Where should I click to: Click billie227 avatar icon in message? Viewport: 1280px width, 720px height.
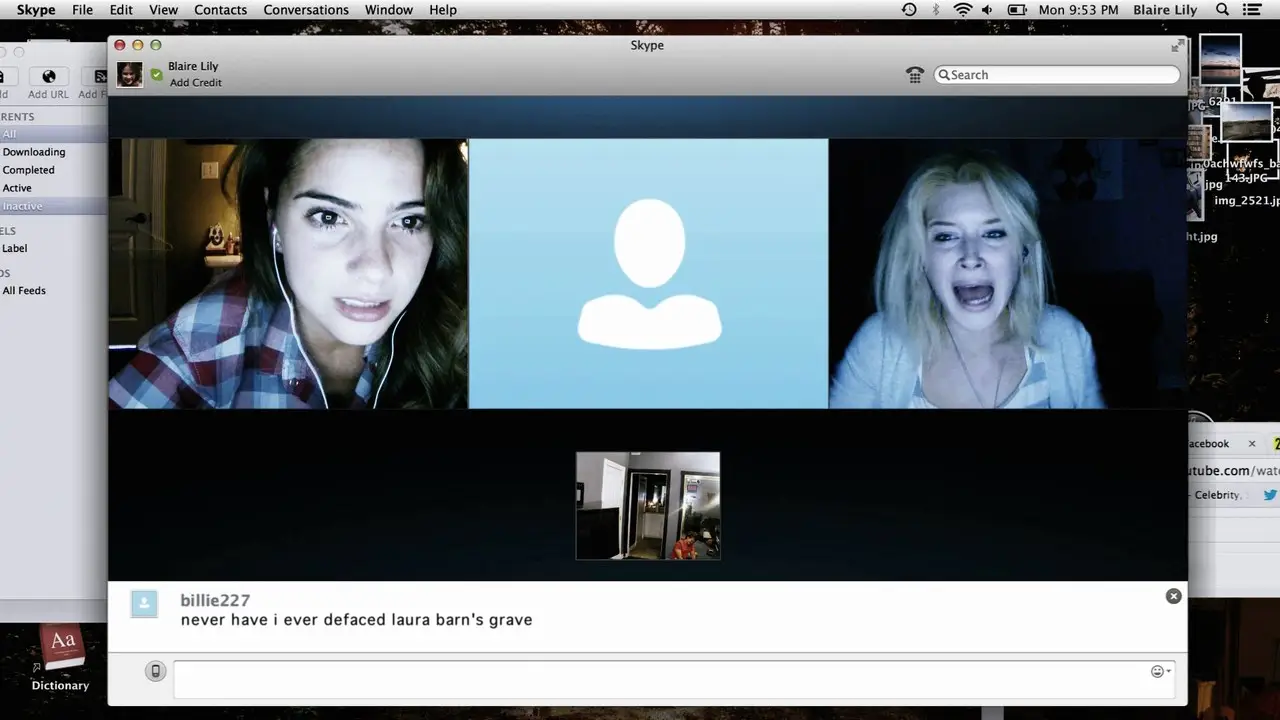click(144, 603)
